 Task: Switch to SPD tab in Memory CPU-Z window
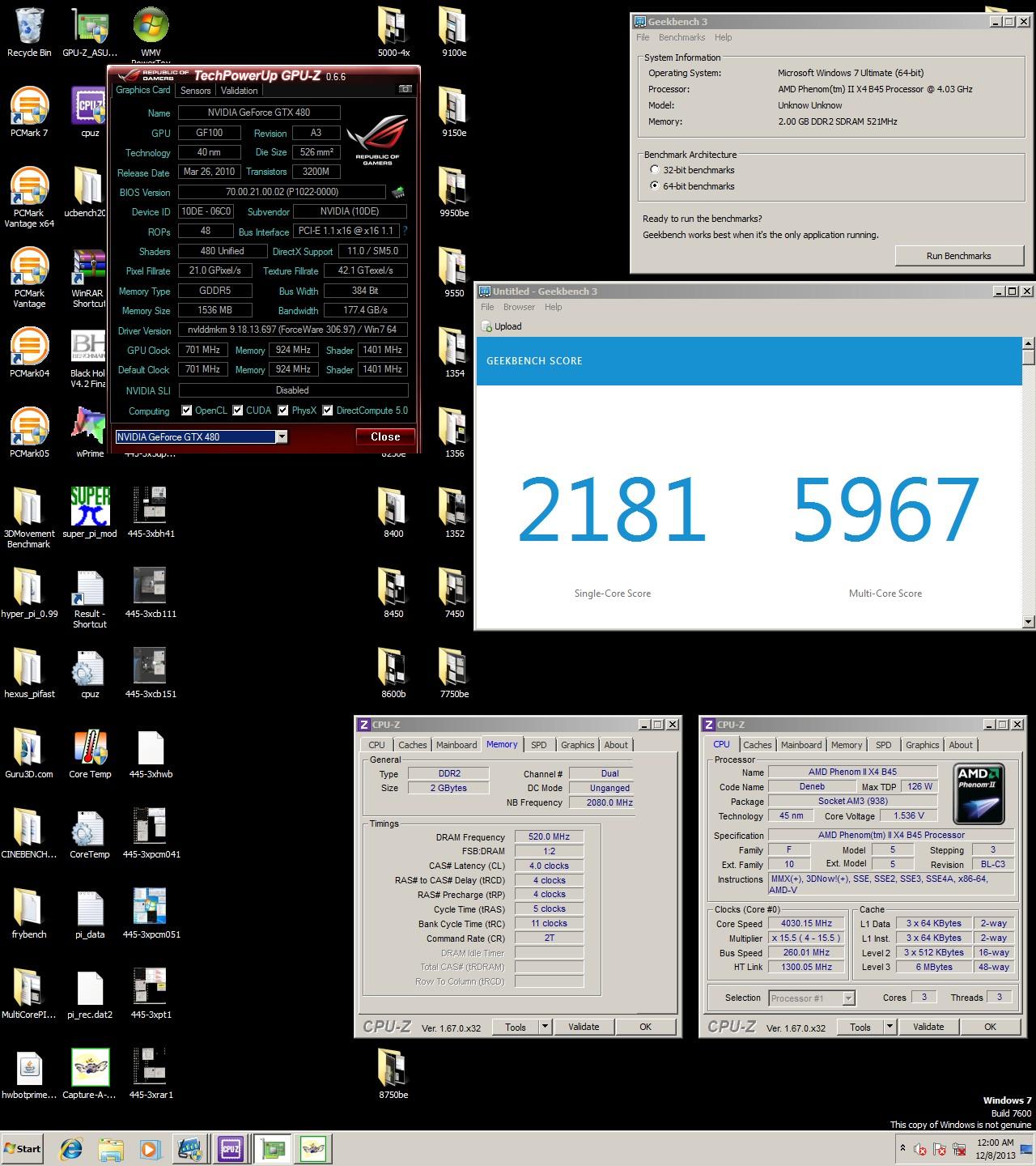[x=539, y=745]
